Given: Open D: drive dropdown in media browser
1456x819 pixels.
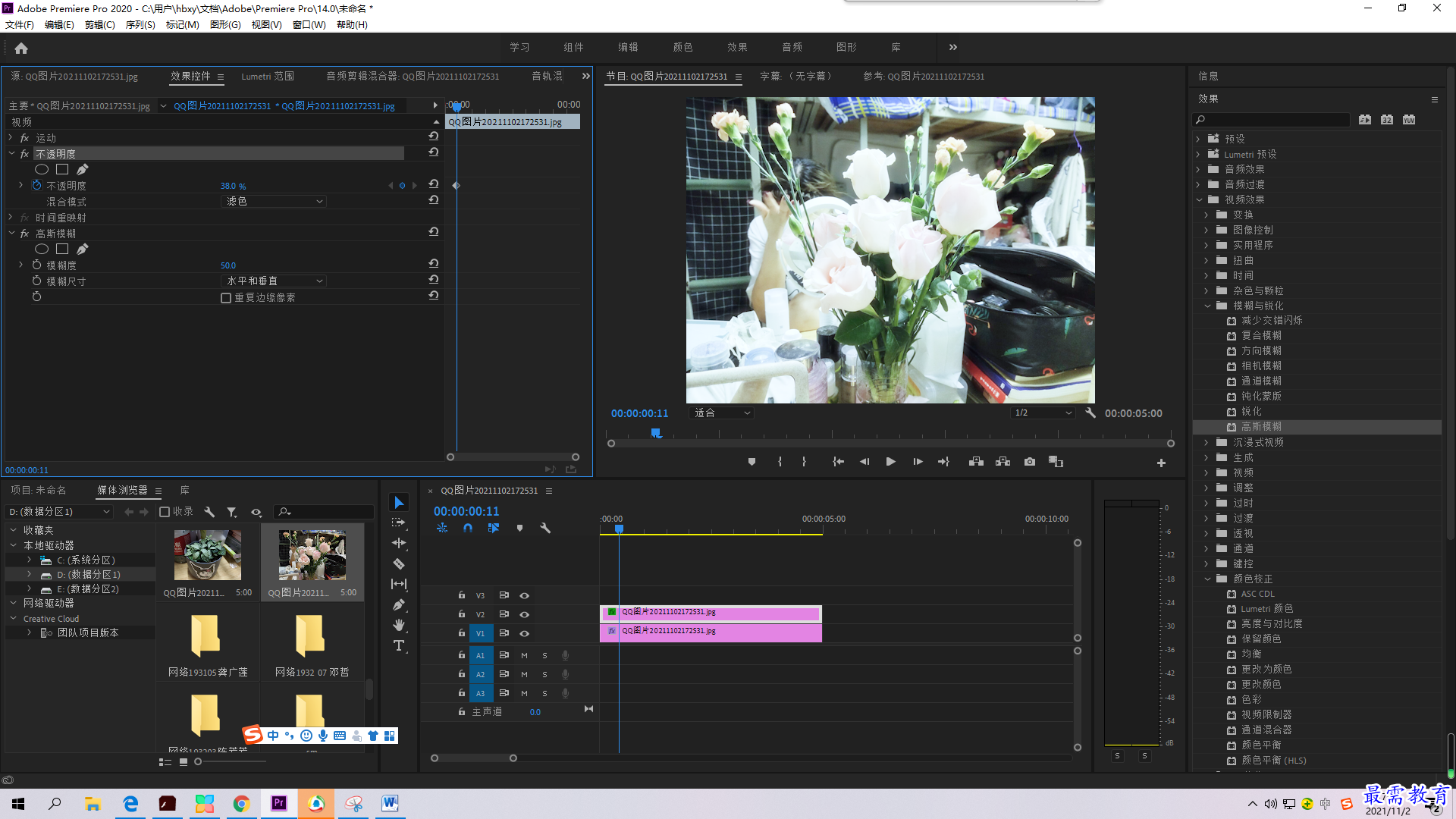Looking at the screenshot, I should [59, 512].
